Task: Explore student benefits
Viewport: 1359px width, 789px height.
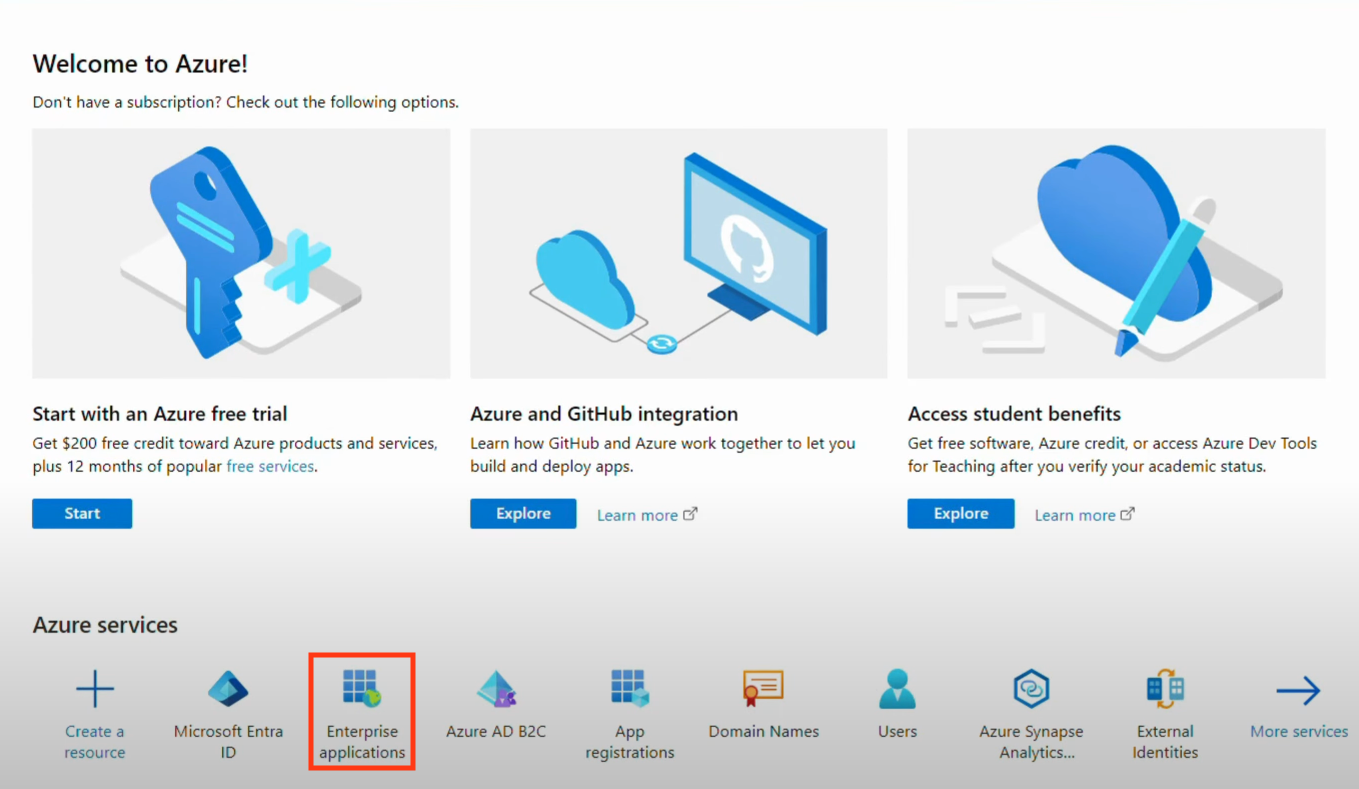Action: 961,513
